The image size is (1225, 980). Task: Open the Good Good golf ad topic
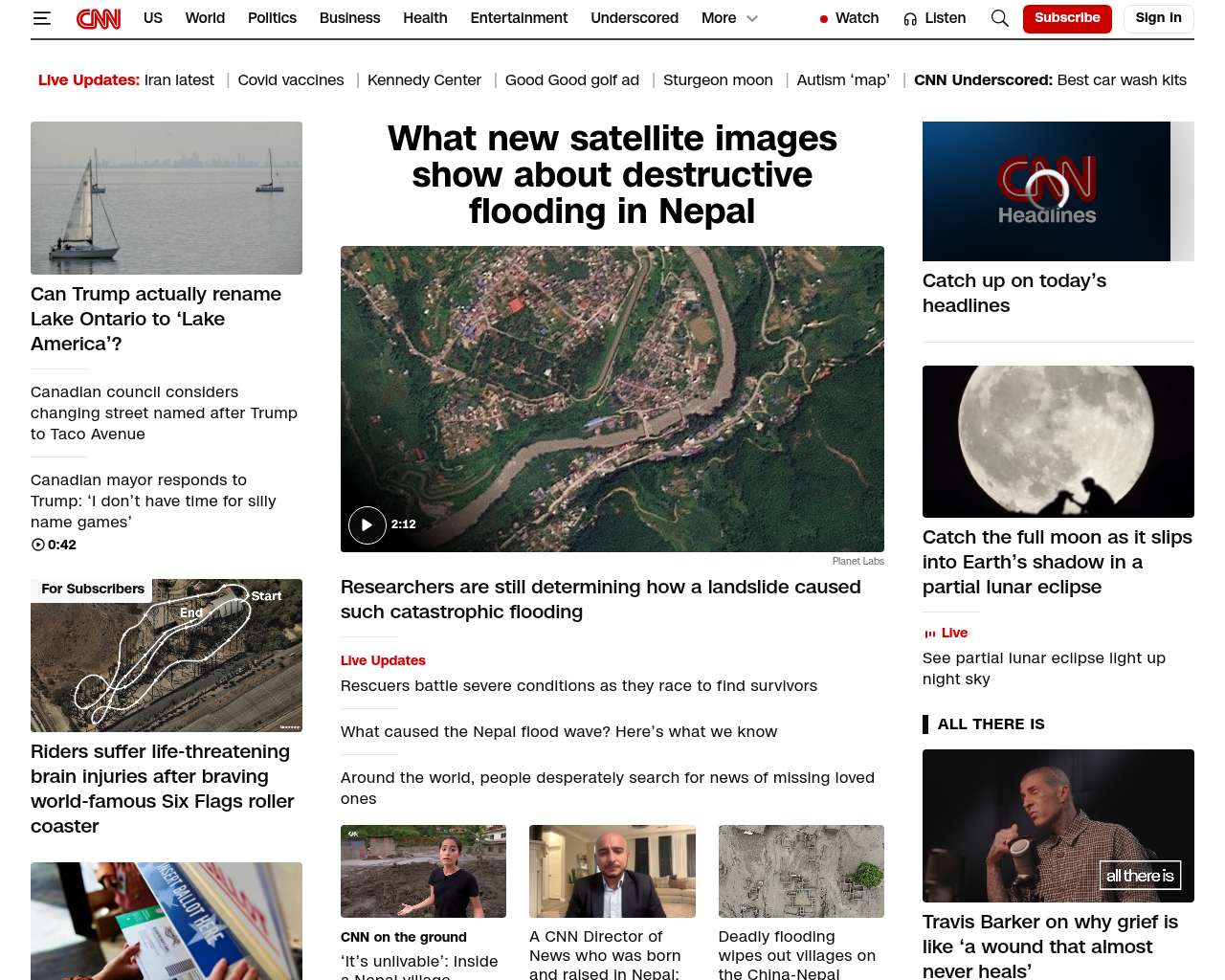point(572,80)
